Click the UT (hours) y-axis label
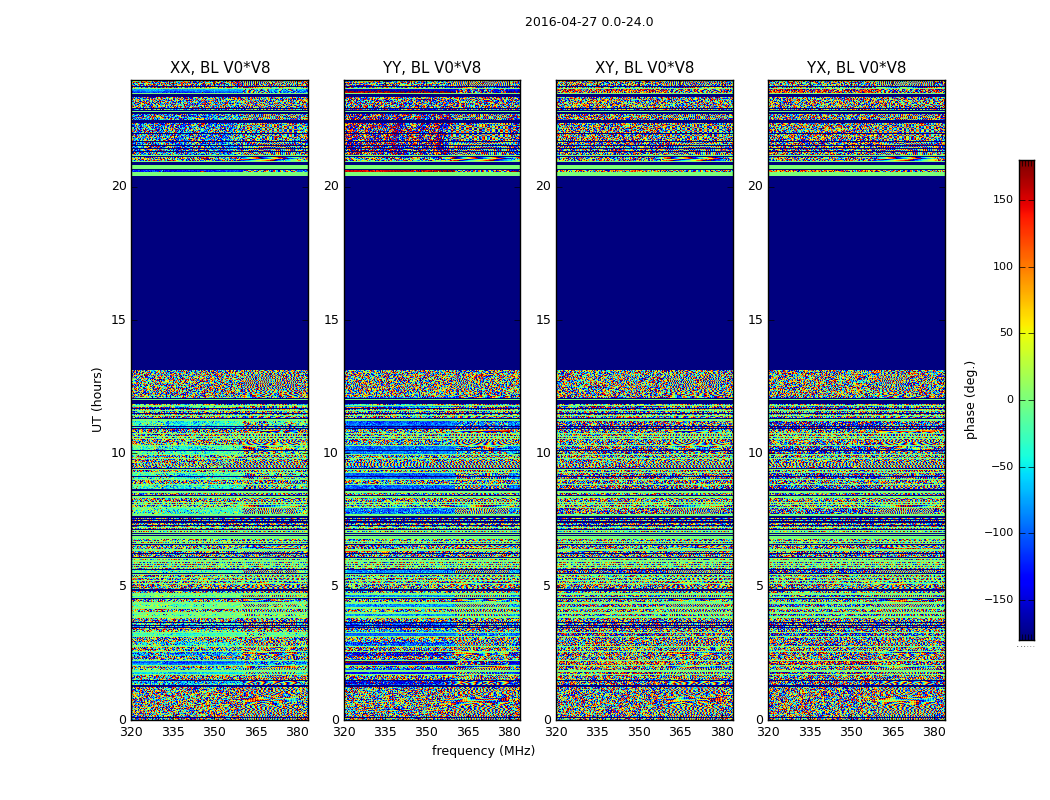 click(98, 399)
